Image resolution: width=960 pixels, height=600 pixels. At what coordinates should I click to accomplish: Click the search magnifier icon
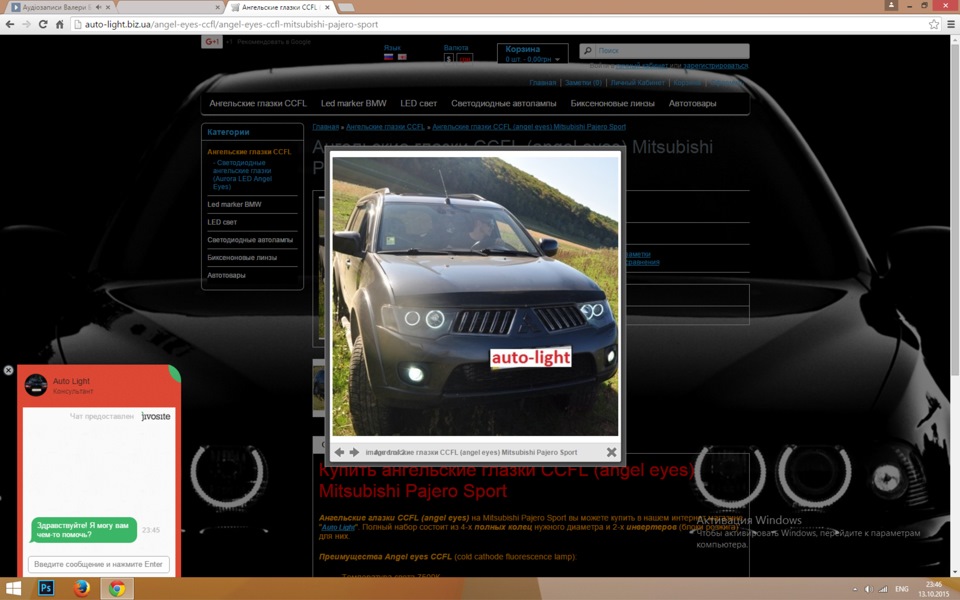tap(588, 51)
